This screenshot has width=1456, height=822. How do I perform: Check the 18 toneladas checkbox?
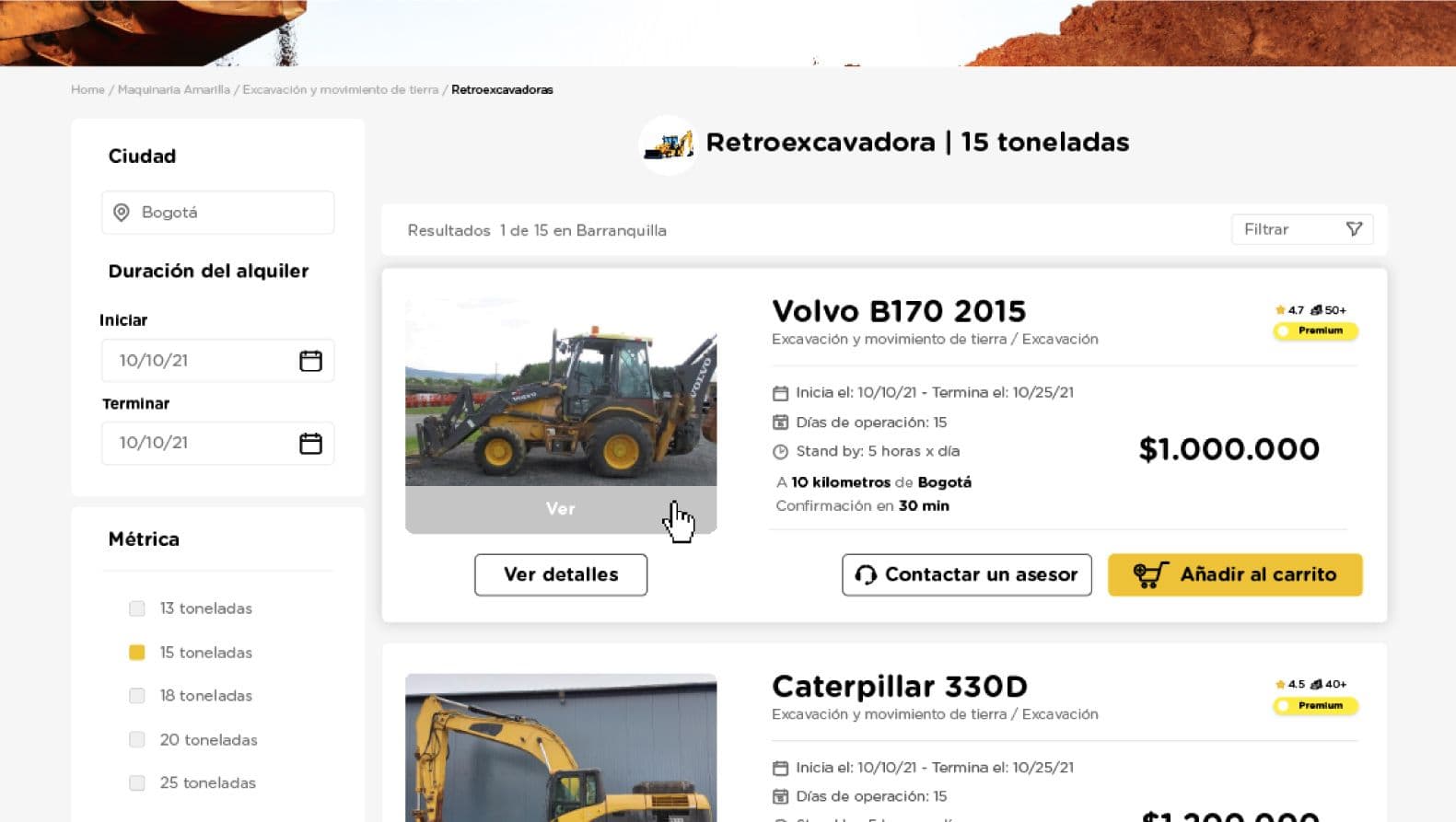click(137, 696)
